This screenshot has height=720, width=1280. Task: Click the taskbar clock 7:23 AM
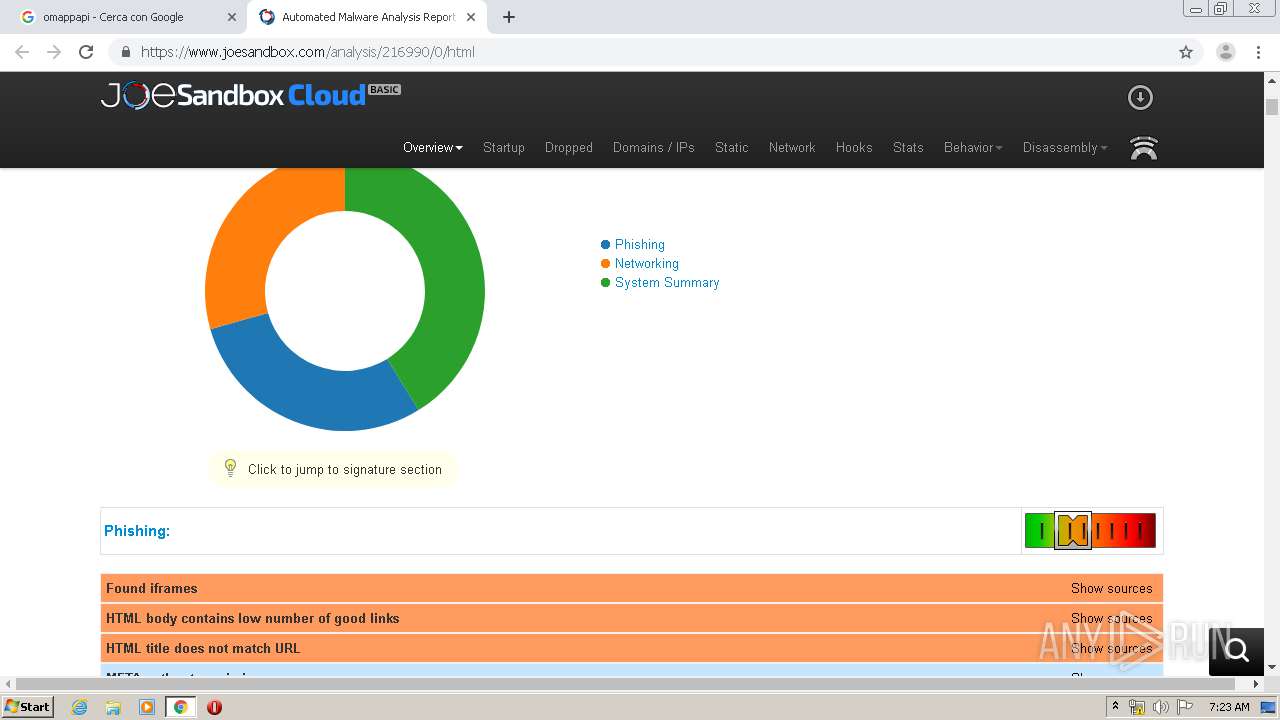[x=1229, y=707]
